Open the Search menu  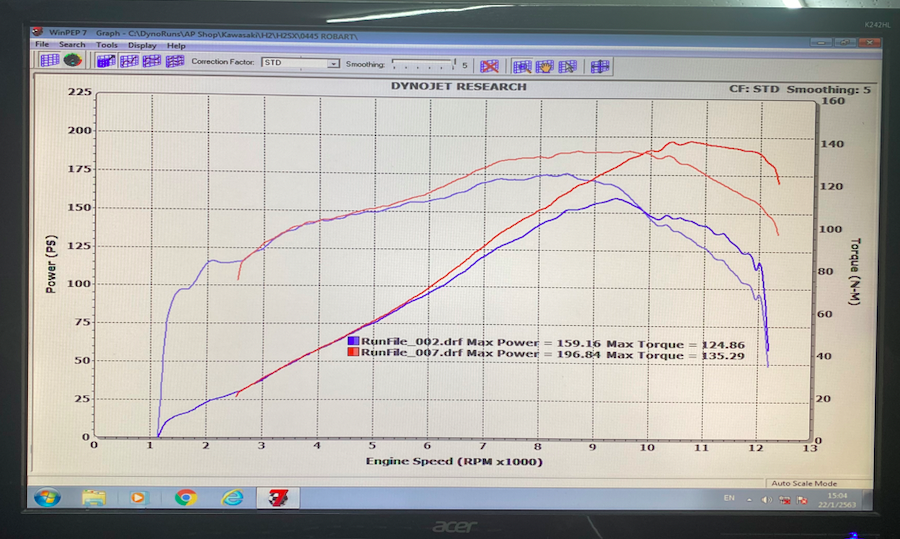tap(72, 45)
